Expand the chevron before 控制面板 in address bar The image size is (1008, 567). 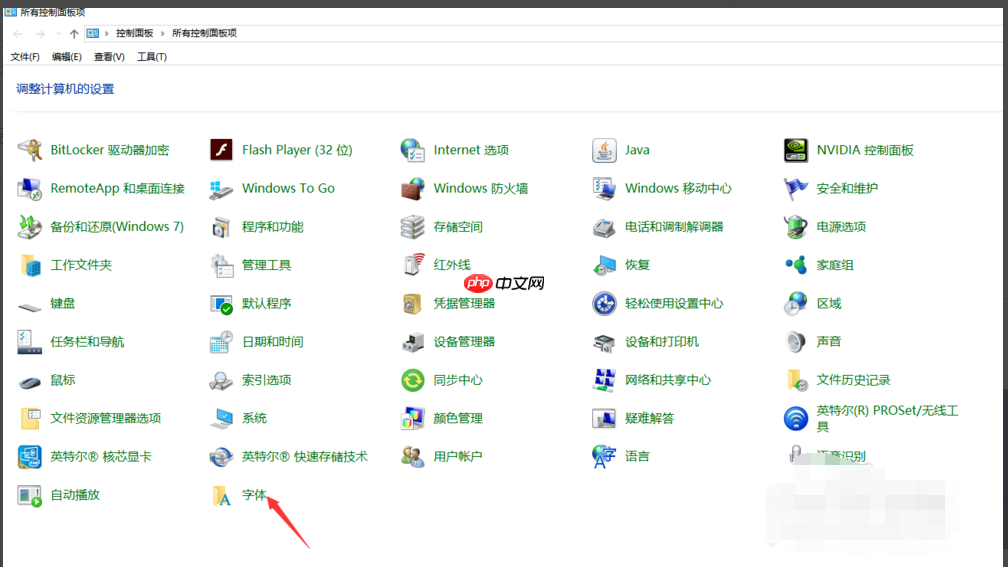(x=107, y=33)
